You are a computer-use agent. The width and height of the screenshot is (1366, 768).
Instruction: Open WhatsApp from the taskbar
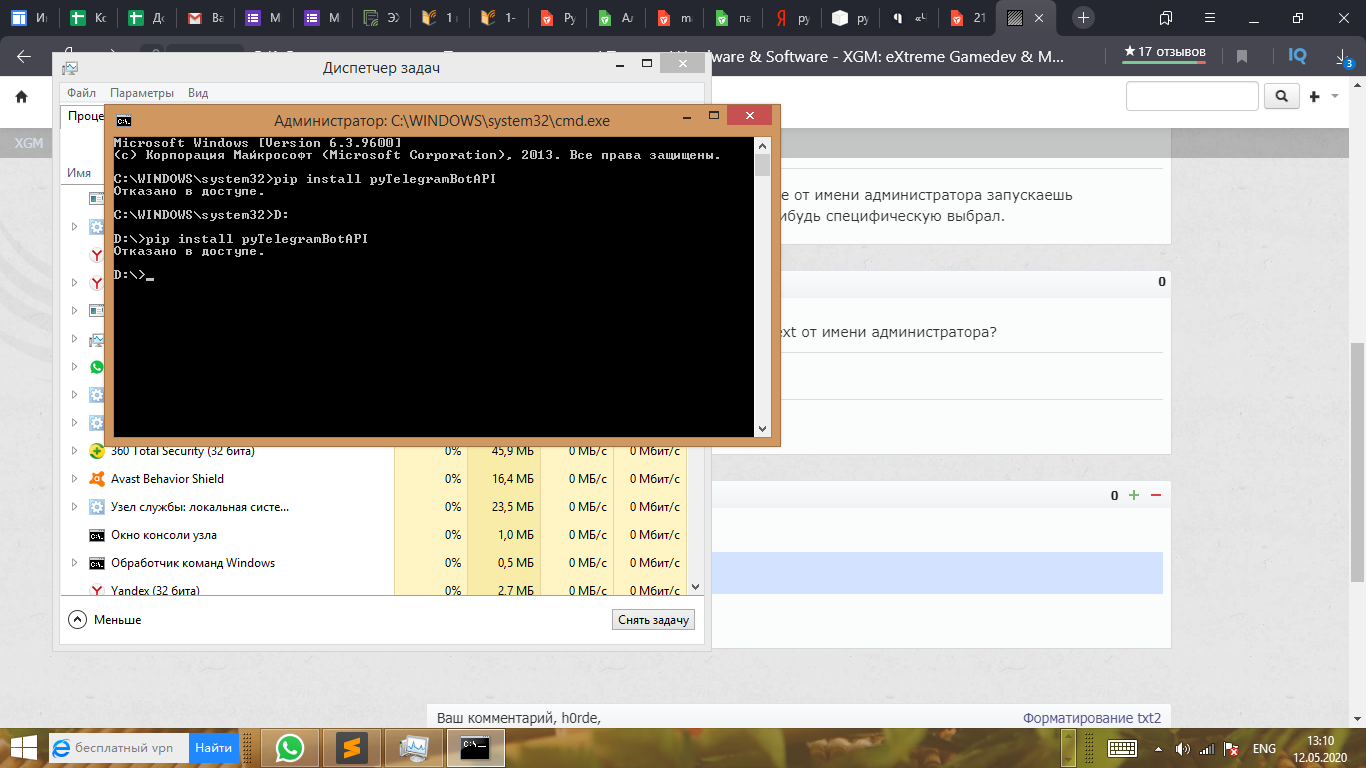coord(289,747)
